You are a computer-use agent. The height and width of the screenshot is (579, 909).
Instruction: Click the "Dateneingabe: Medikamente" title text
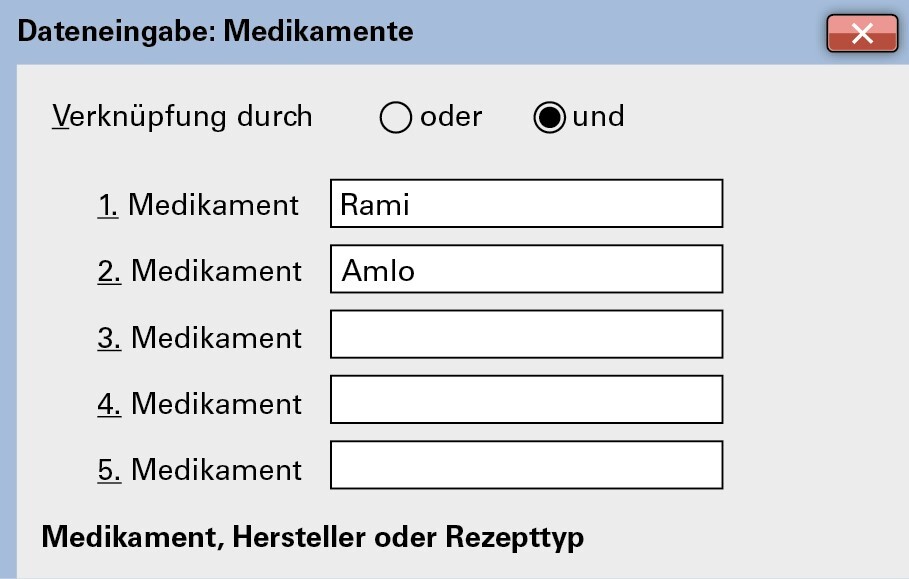pyautogui.click(x=216, y=32)
